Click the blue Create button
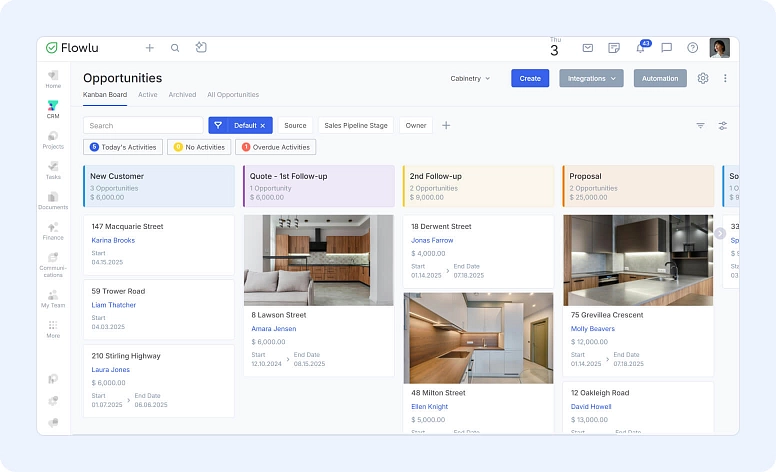This screenshot has height=472, width=776. coord(530,78)
